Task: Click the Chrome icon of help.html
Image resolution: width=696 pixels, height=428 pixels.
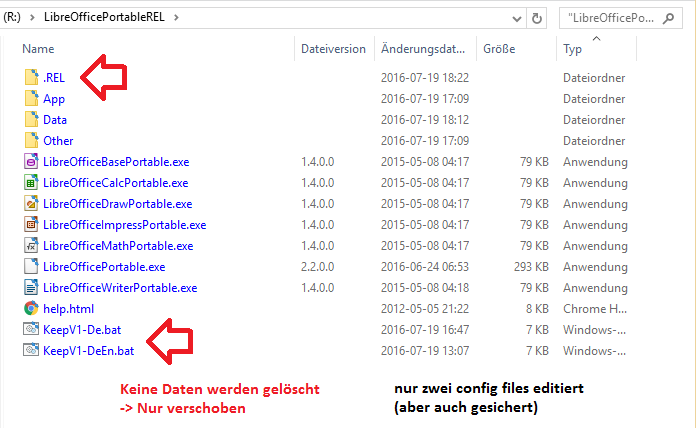Action: 31,308
